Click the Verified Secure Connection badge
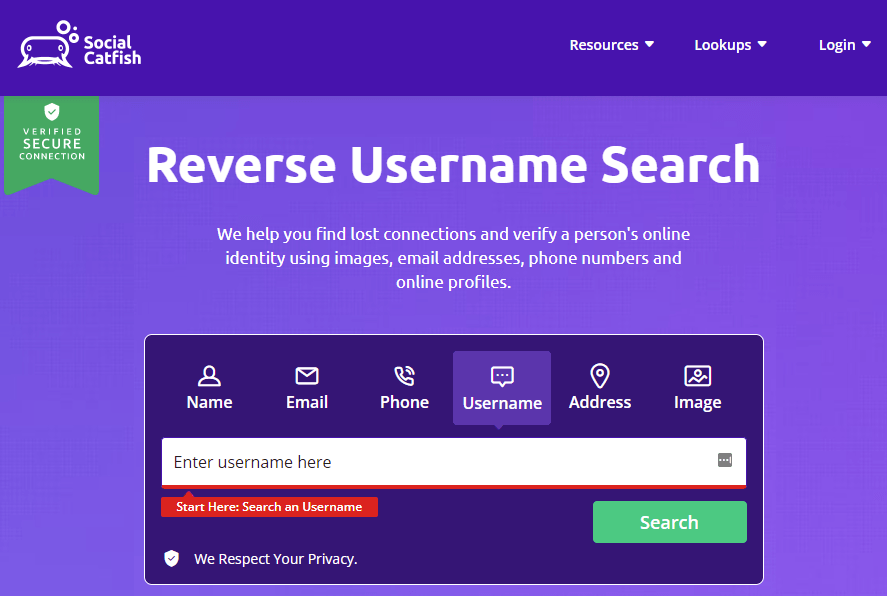The image size is (887, 596). point(51,145)
